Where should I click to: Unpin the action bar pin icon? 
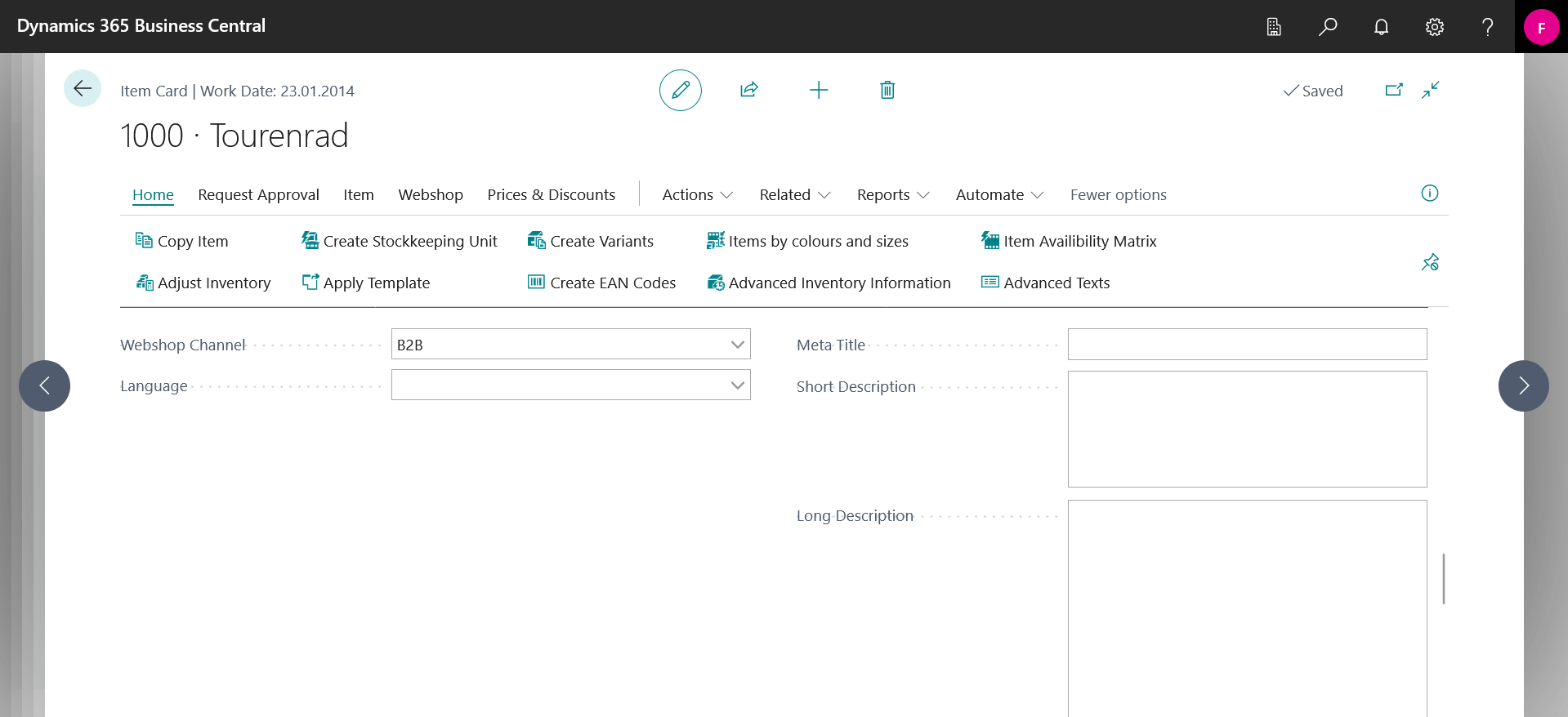(1430, 262)
